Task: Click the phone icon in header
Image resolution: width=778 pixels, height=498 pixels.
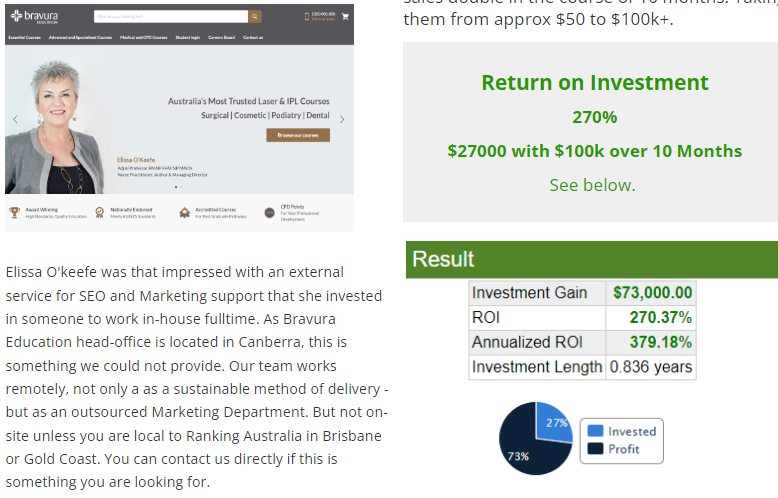Action: click(x=306, y=16)
